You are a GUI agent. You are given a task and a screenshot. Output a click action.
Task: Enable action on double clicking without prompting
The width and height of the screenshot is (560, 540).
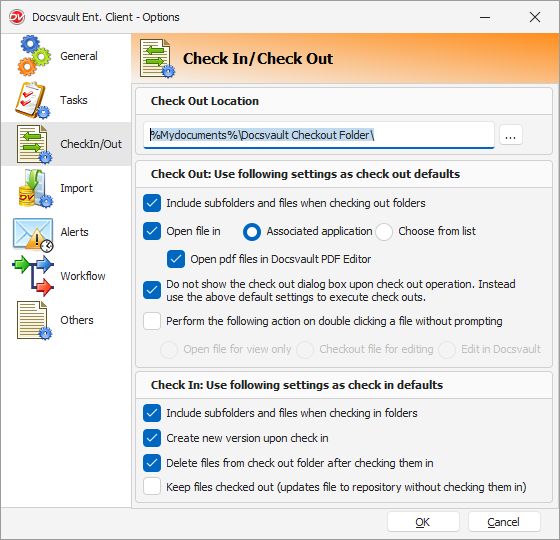[x=152, y=321]
